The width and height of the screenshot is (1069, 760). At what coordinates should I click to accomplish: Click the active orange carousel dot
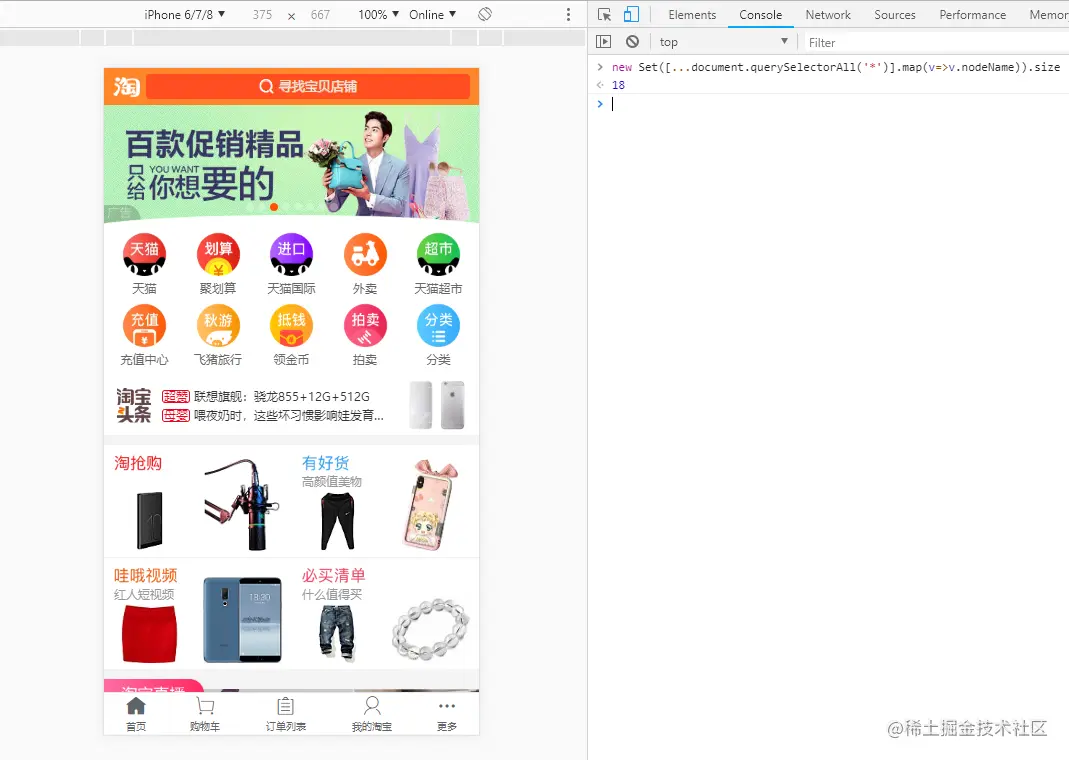274,207
